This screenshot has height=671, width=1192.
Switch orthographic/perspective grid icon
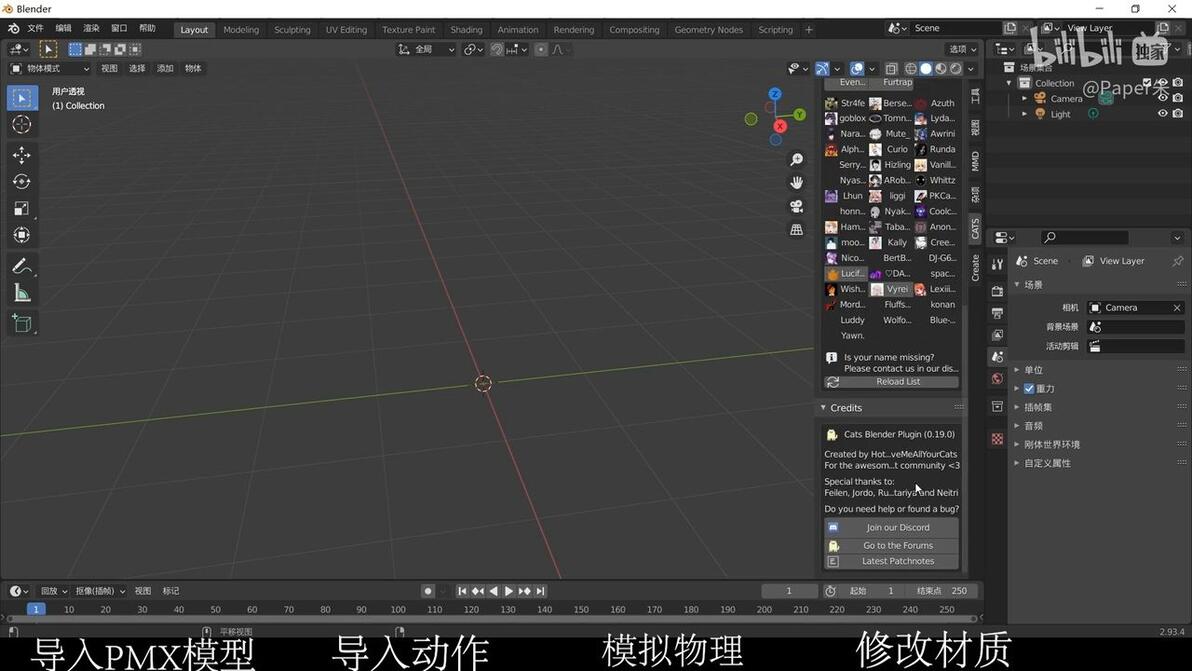coord(796,229)
